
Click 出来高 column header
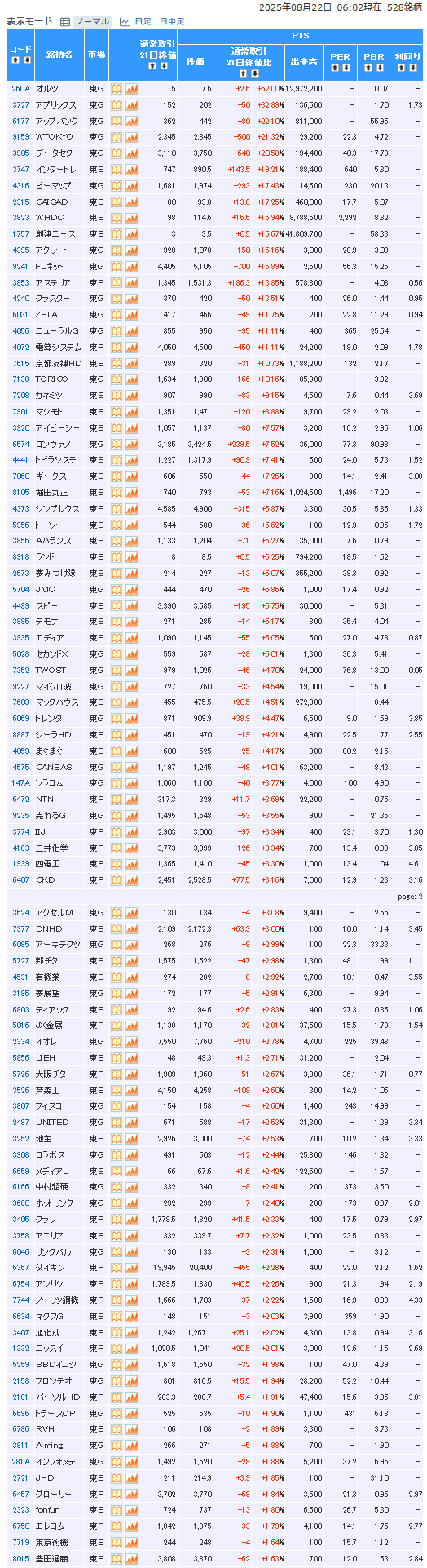(304, 61)
